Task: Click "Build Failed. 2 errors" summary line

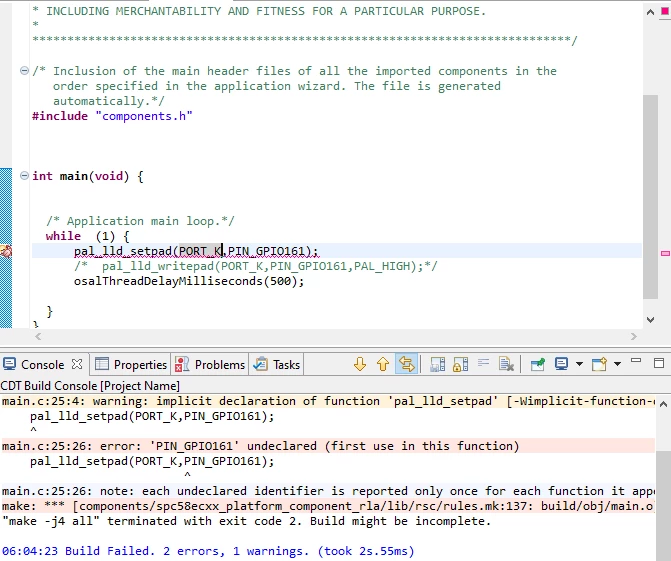Action: point(208,551)
